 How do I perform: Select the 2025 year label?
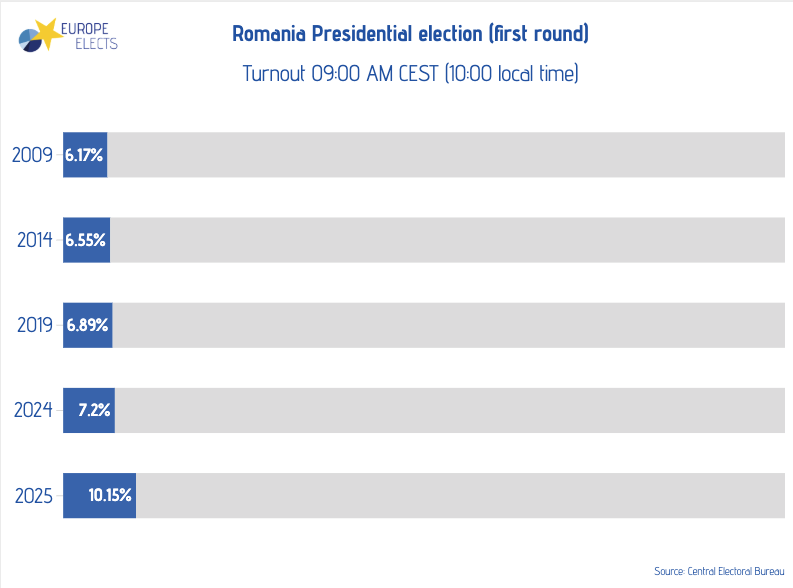[x=31, y=496]
